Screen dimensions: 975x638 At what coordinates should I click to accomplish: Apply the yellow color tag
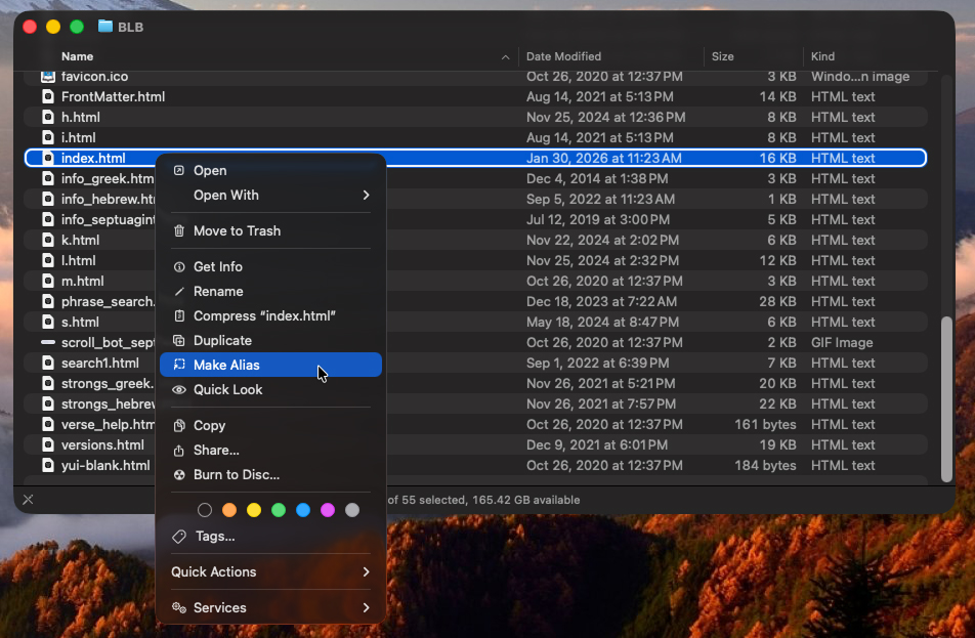tap(254, 511)
